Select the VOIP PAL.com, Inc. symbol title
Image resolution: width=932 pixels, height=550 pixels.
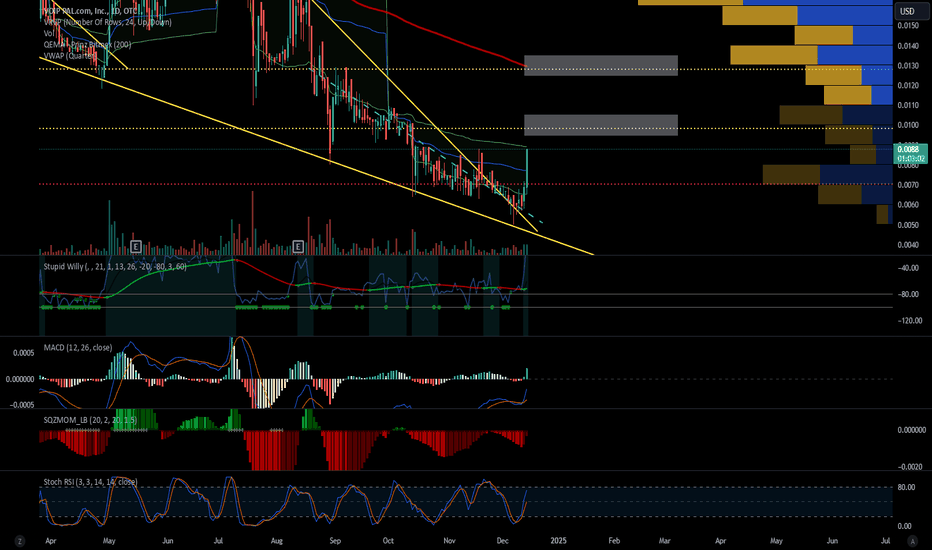coord(92,11)
